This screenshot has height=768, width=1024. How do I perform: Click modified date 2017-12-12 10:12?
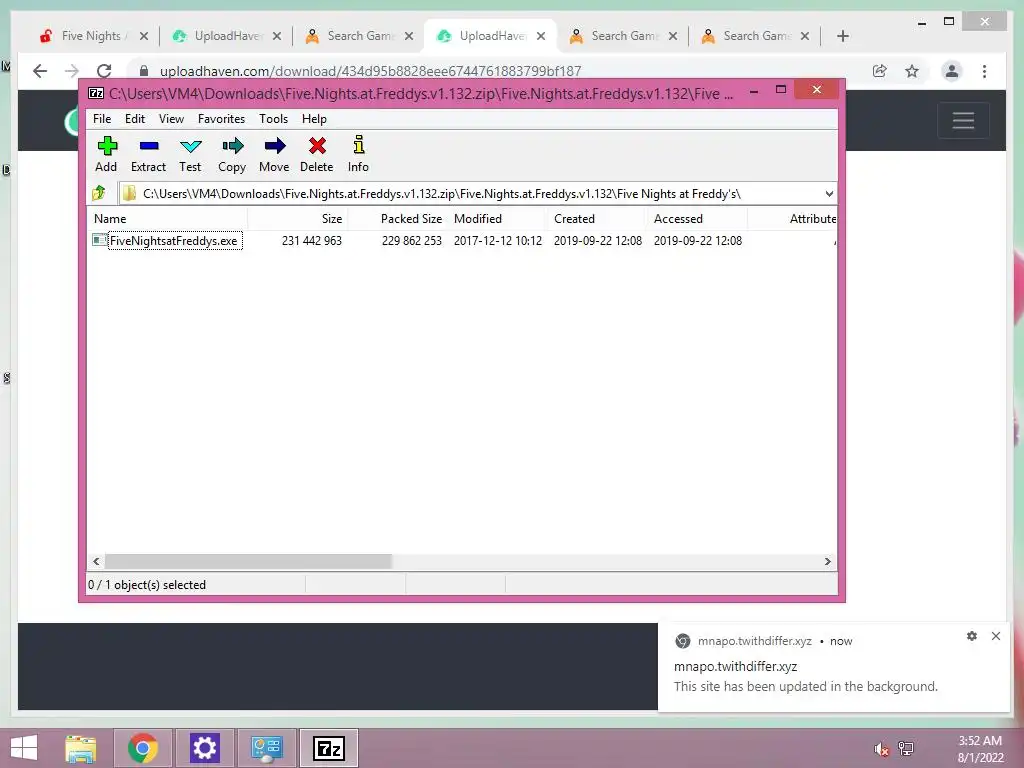point(498,241)
